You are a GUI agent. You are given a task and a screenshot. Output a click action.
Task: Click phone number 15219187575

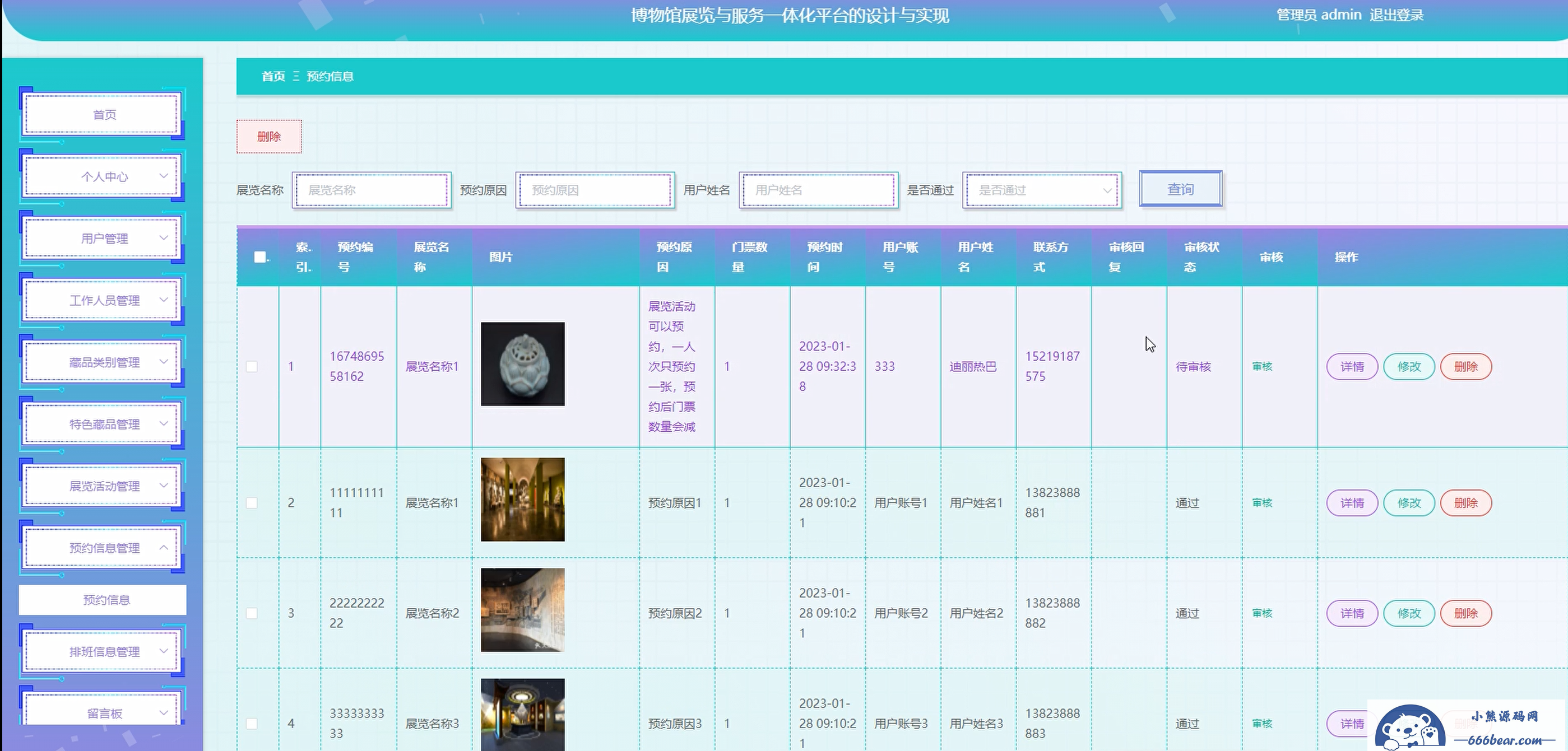point(1052,367)
